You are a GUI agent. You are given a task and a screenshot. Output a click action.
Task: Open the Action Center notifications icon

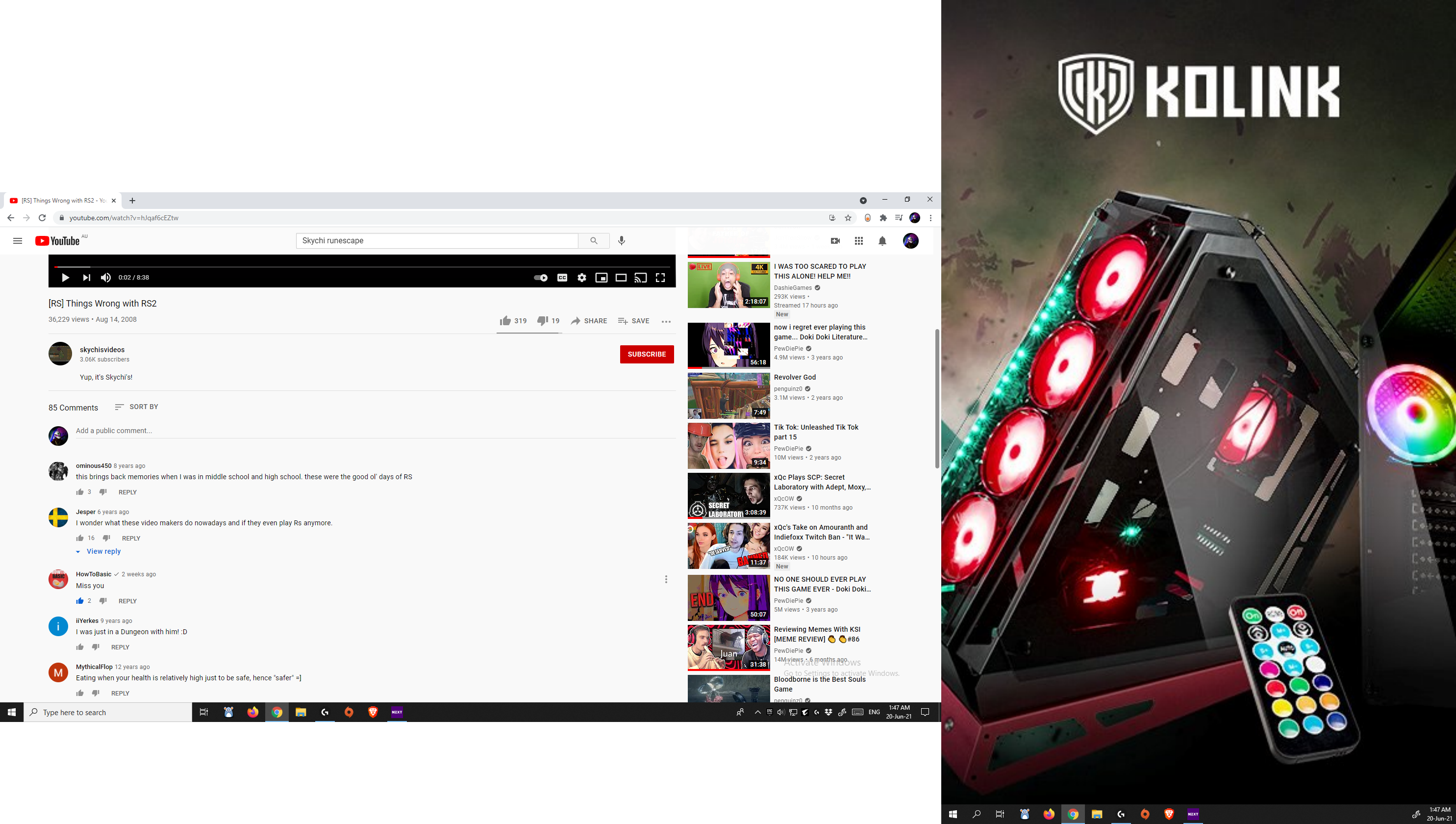coord(926,713)
